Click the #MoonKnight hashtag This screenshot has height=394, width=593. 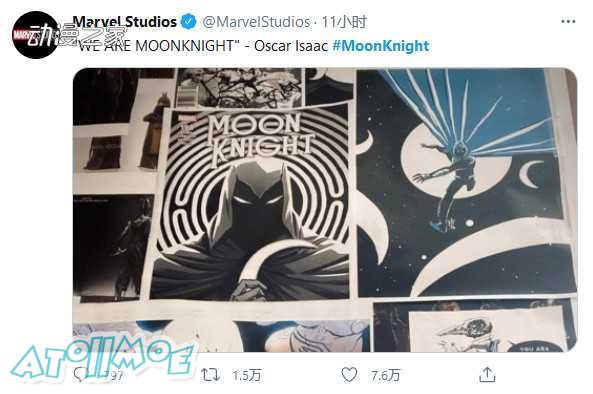click(x=381, y=46)
